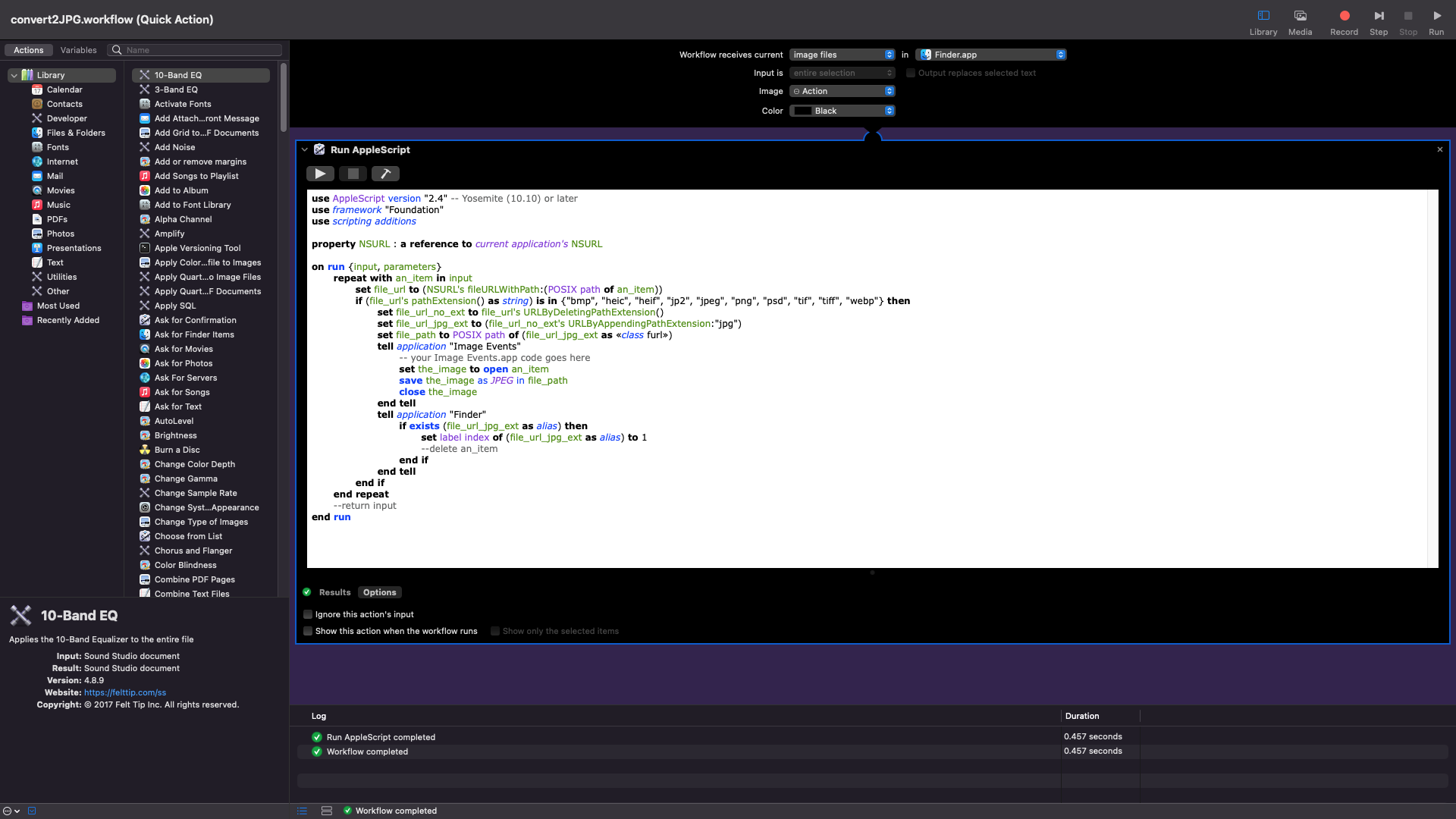Click the black color swatch

pos(803,111)
